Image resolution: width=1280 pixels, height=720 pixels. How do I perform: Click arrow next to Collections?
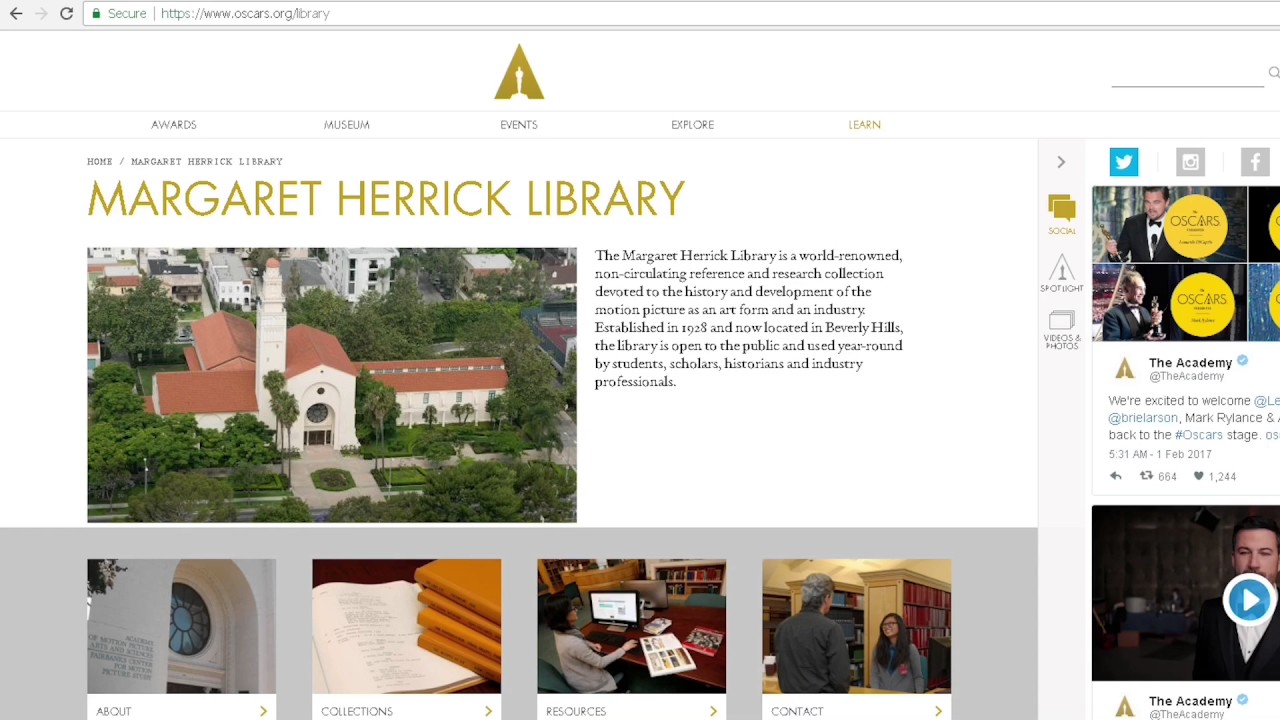[x=488, y=711]
